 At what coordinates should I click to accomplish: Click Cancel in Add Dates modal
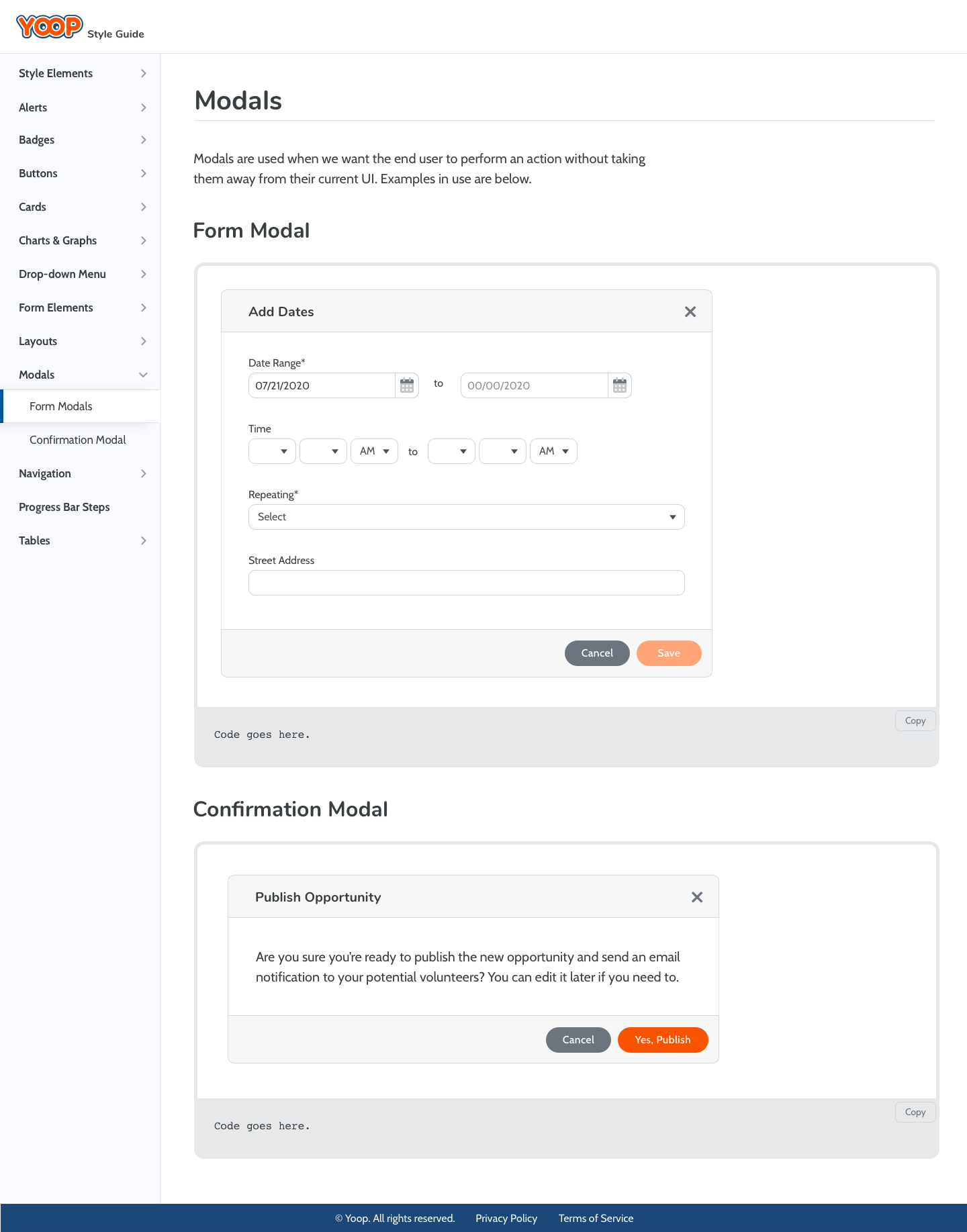[597, 653]
